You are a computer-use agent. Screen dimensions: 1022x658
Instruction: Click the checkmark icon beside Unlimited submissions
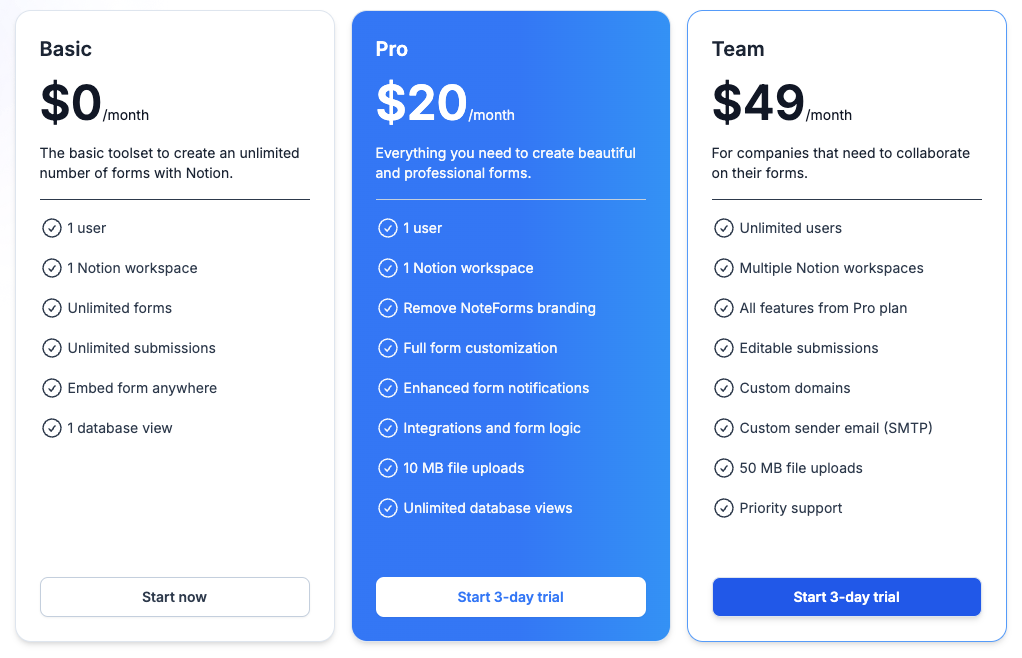pos(52,348)
